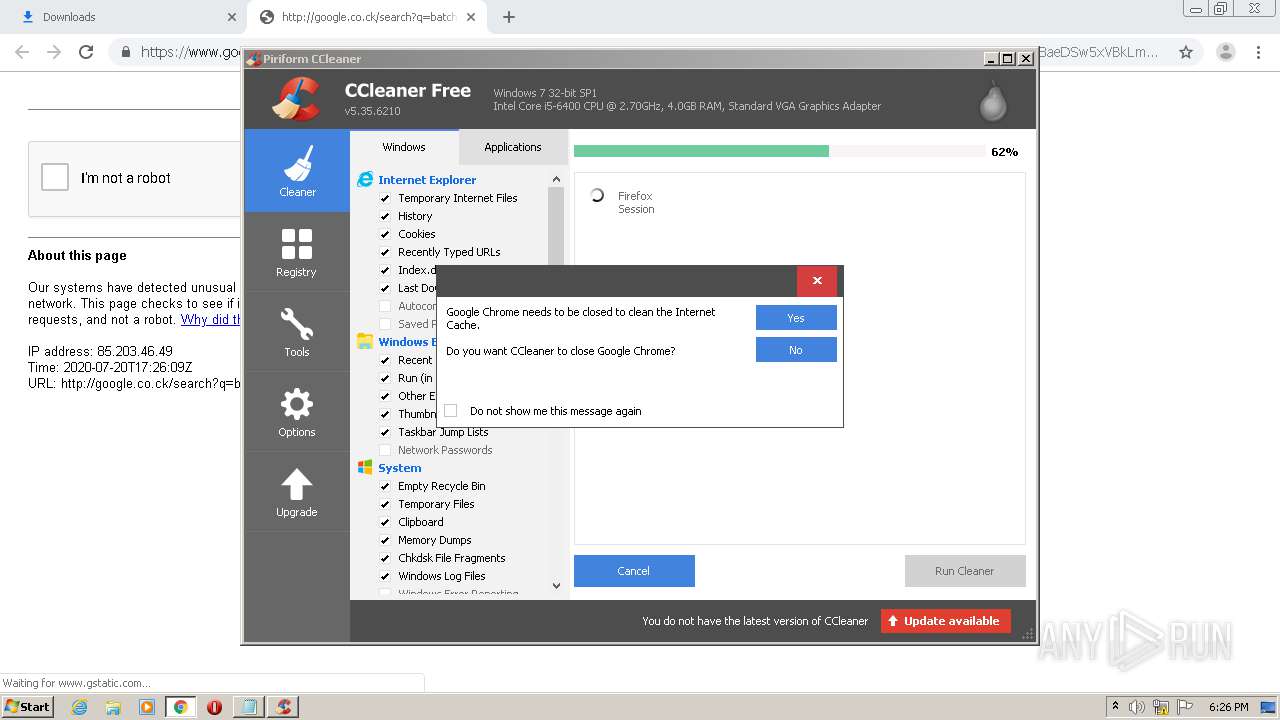The image size is (1280, 720).
Task: Open the Tools section
Action: coord(297,332)
